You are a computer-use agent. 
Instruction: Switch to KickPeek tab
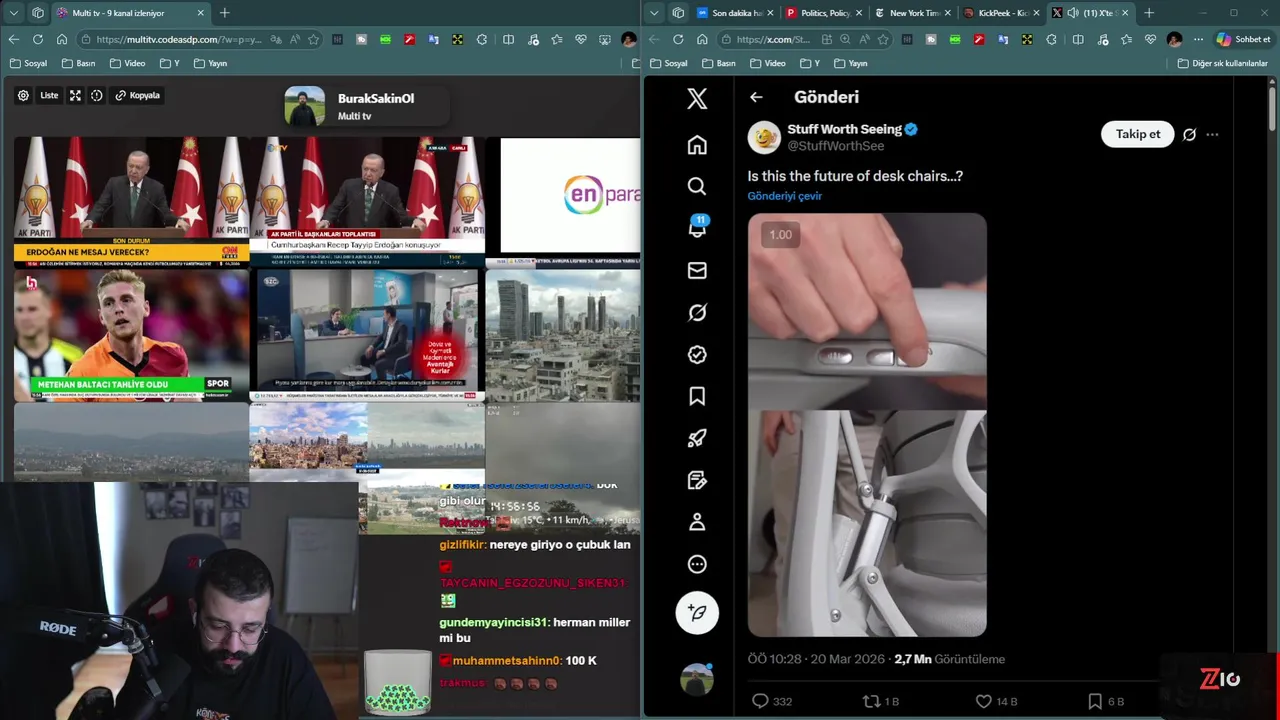point(1000,13)
